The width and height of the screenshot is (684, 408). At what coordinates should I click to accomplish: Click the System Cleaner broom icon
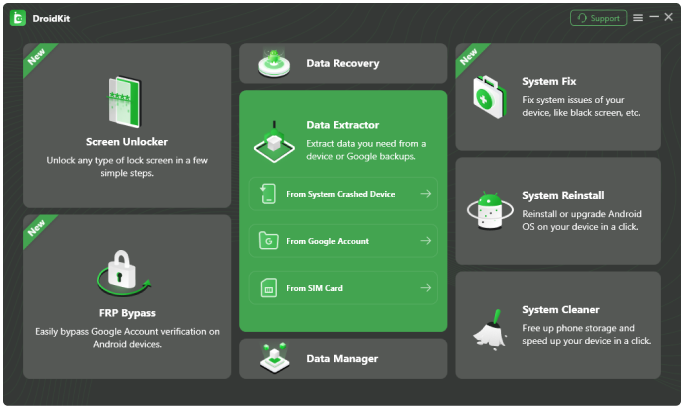click(490, 329)
